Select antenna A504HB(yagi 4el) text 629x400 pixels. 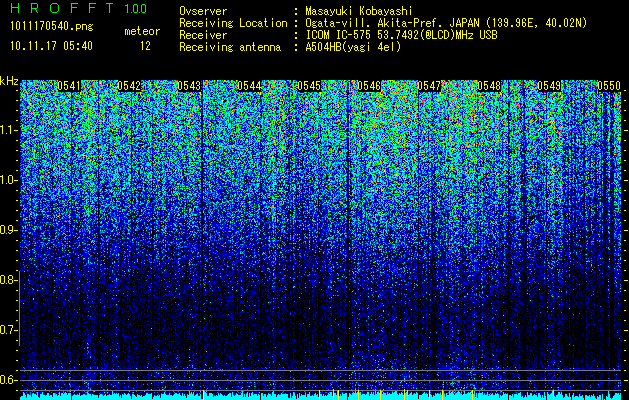tap(353, 47)
